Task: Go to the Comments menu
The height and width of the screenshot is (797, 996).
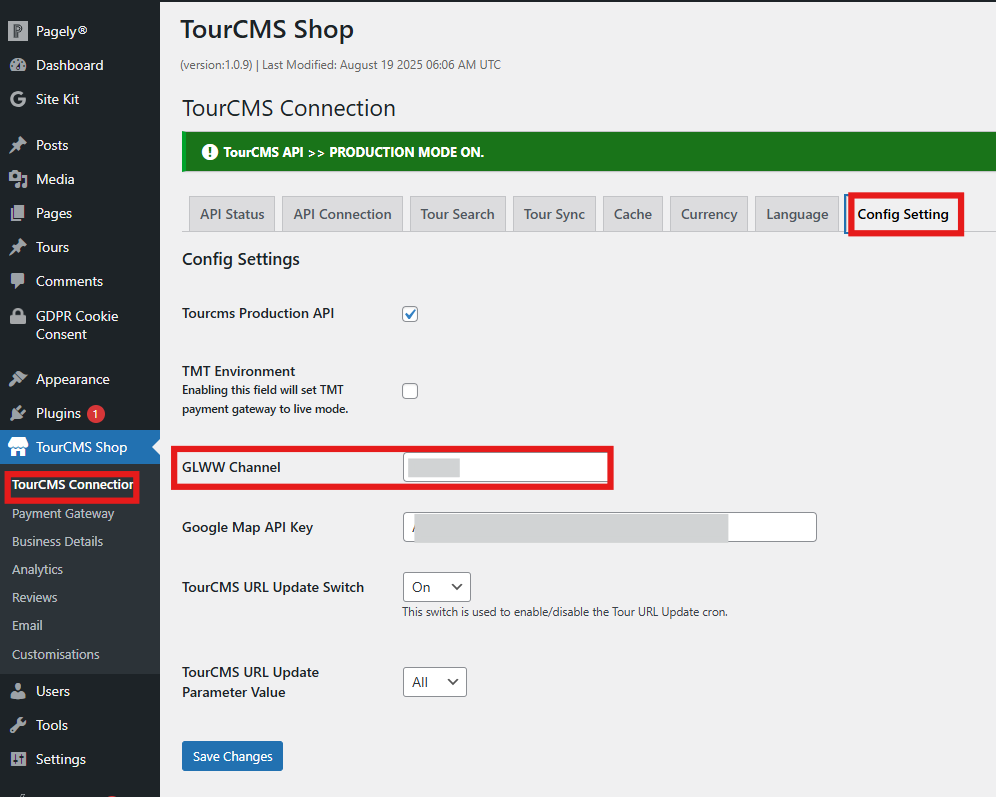Action: tap(69, 281)
